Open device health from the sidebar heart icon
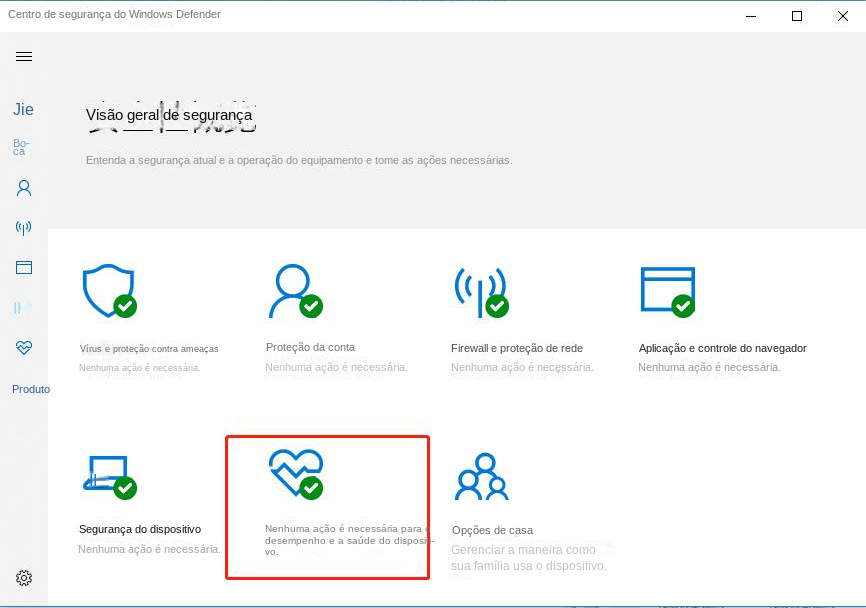Viewport: 866px width, 608px height. 24,347
